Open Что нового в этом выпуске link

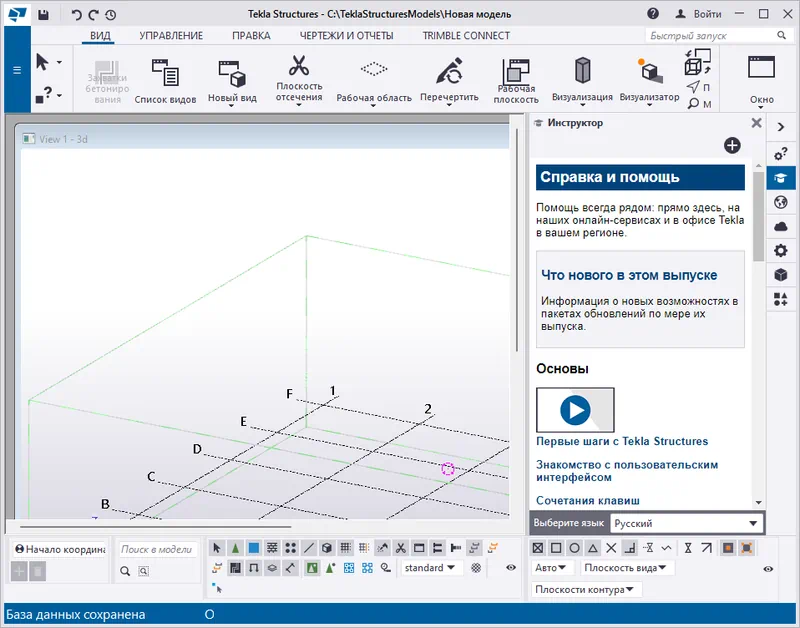click(x=629, y=275)
